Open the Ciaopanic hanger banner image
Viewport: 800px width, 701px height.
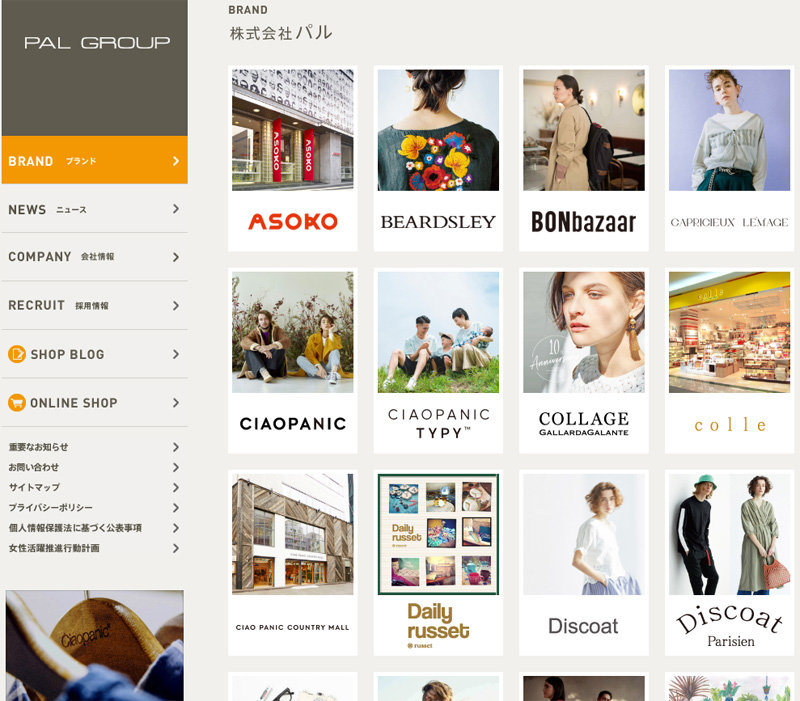(x=95, y=645)
